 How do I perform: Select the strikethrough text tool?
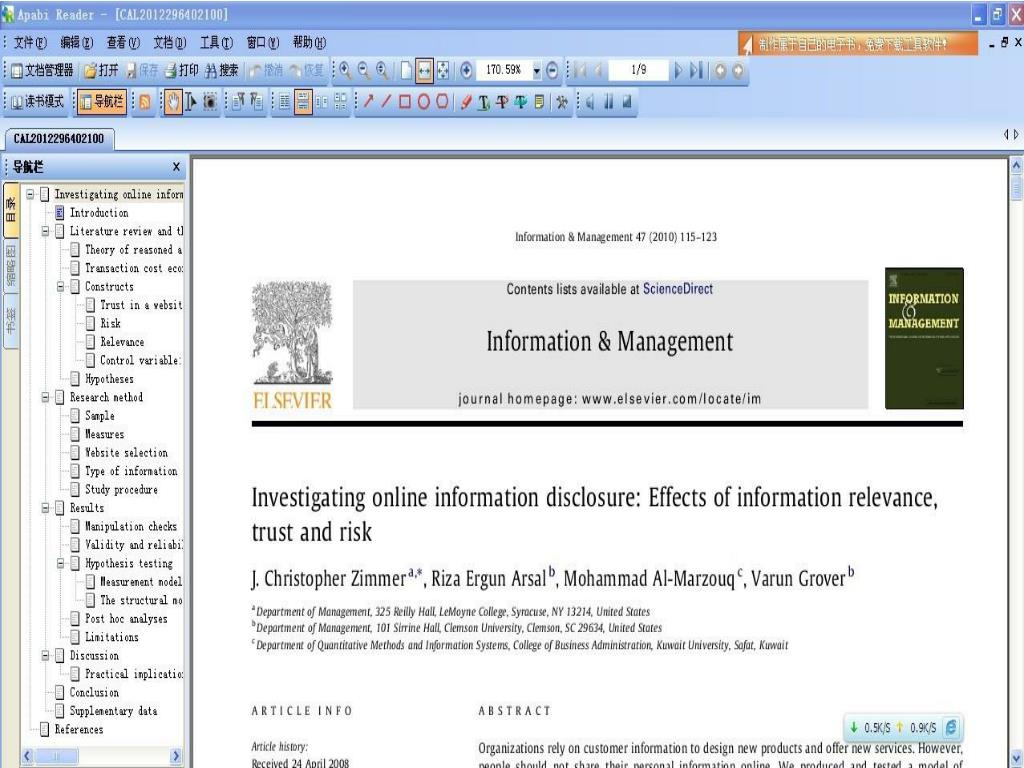pyautogui.click(x=502, y=102)
